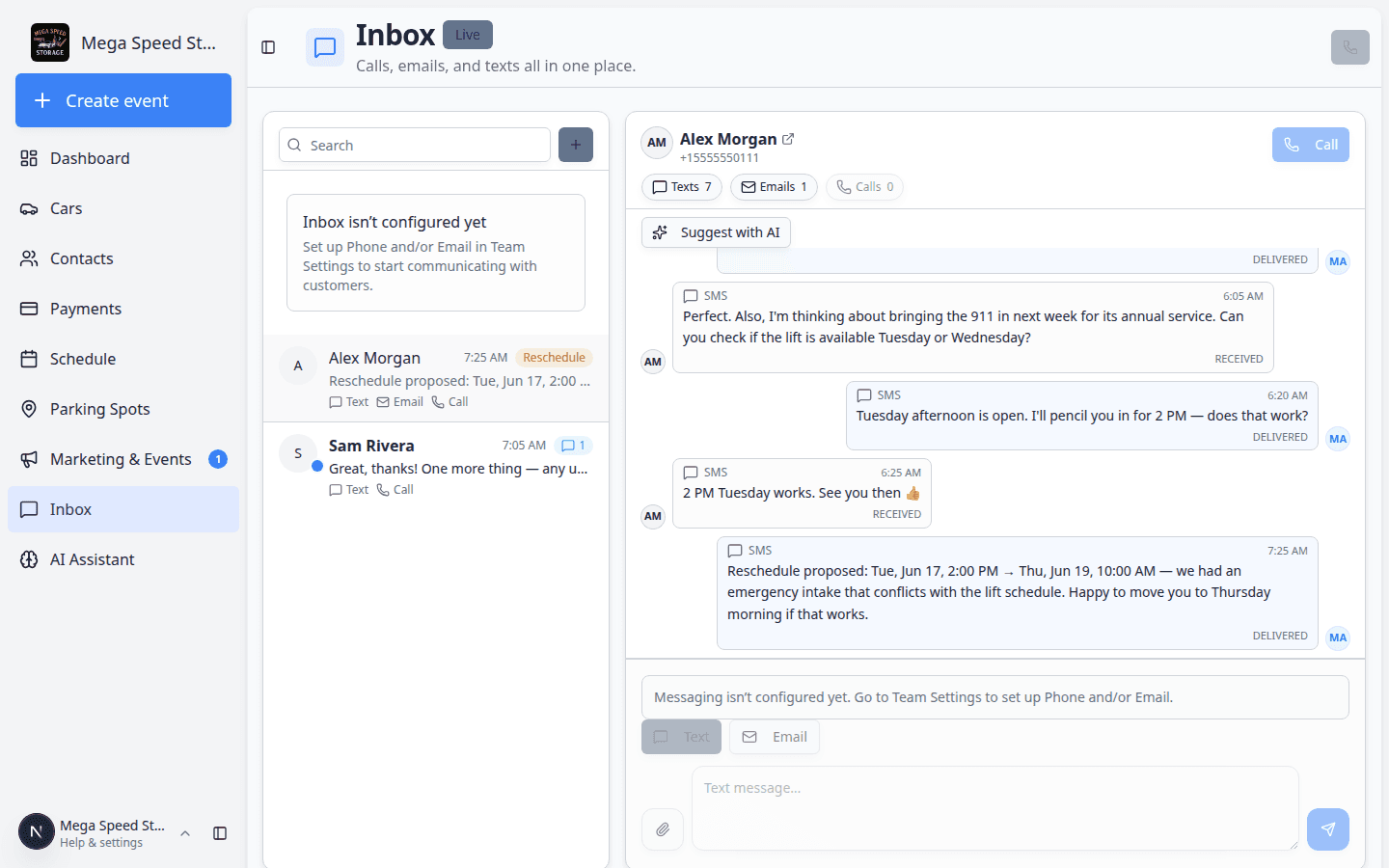This screenshot has height=868, width=1389.
Task: Click the Reschedule tag on Alex Morgan
Action: click(554, 358)
